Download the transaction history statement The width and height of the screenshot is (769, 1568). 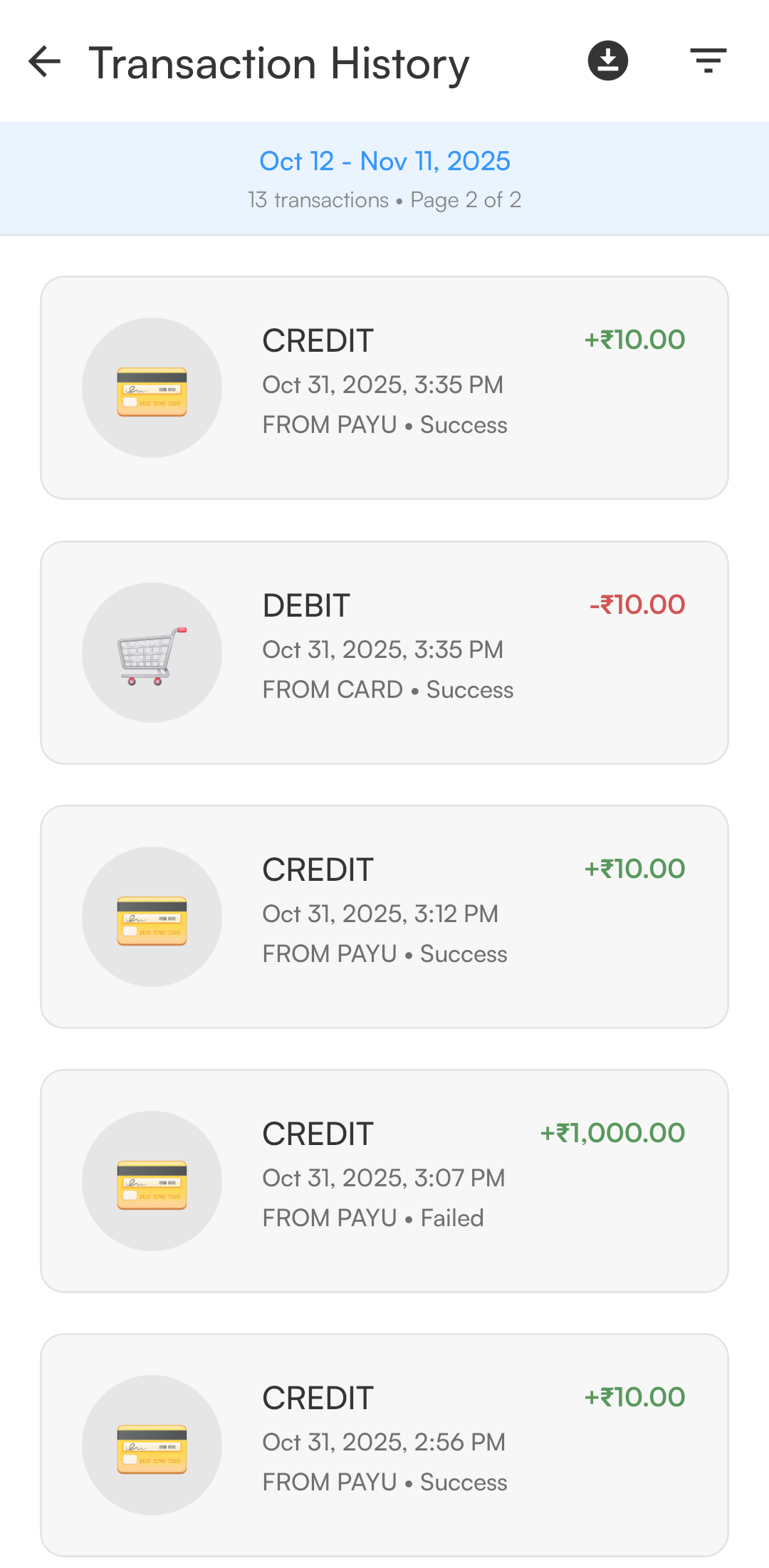click(x=607, y=61)
